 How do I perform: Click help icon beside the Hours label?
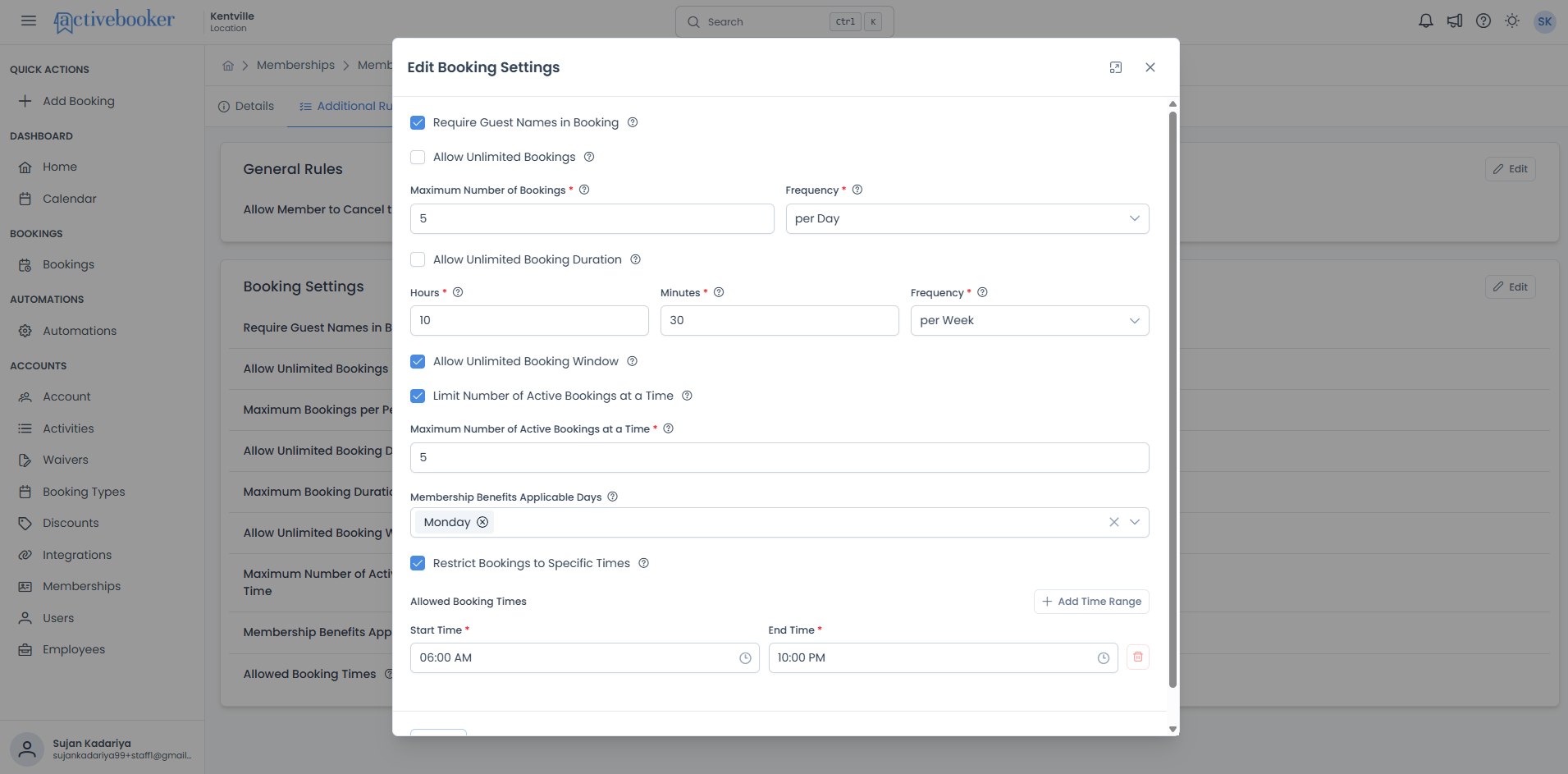point(458,292)
